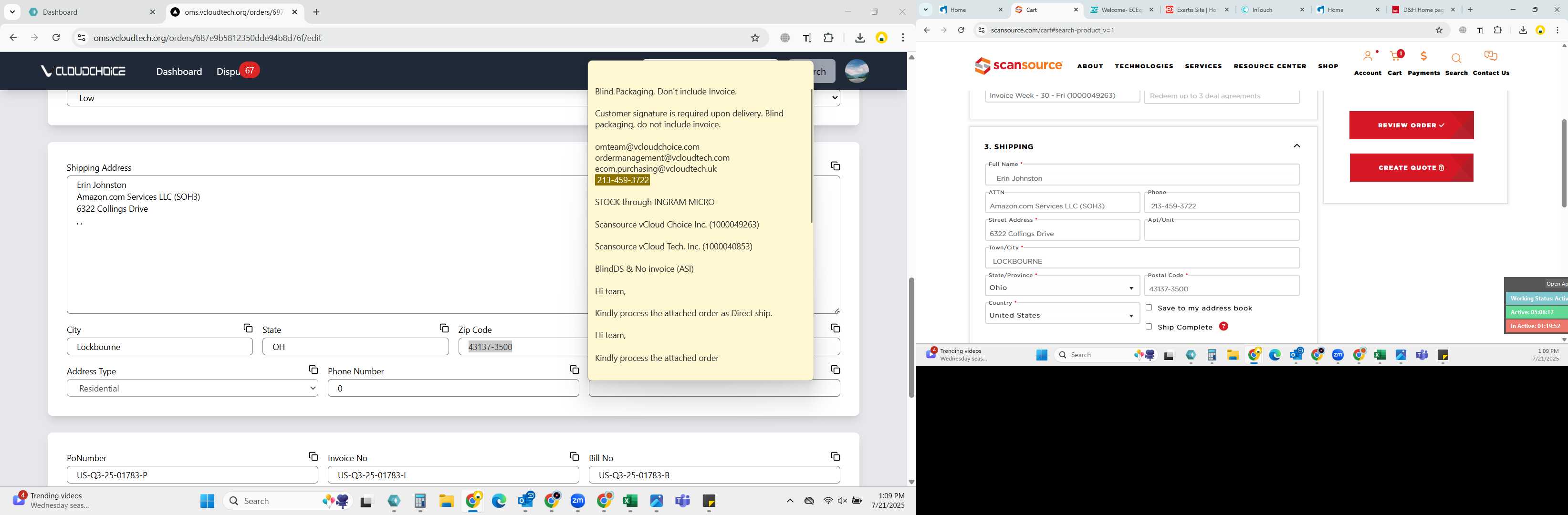Copy the Shipping Address with its copy icon

pyautogui.click(x=835, y=166)
